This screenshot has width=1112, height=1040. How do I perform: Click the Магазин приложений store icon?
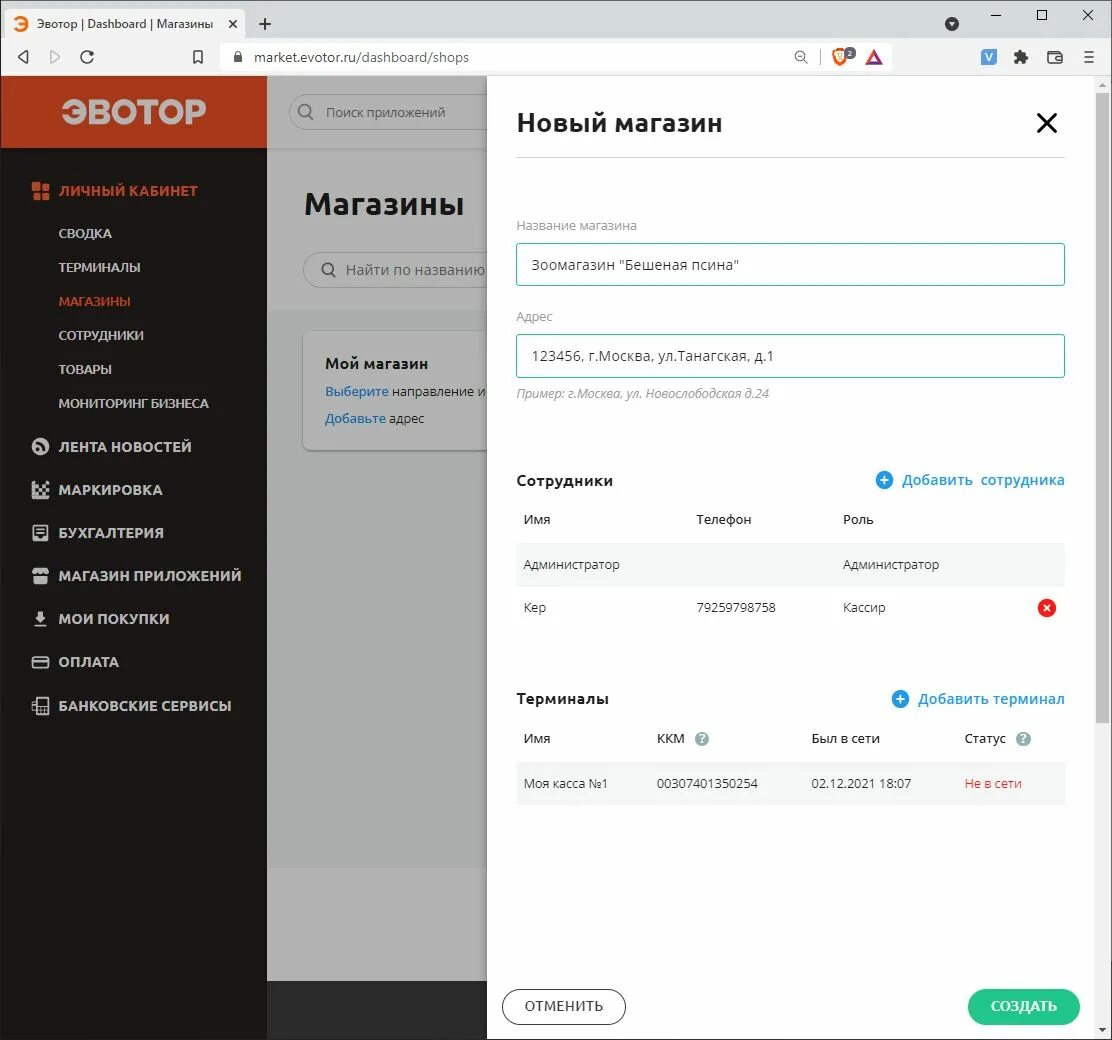click(40, 575)
